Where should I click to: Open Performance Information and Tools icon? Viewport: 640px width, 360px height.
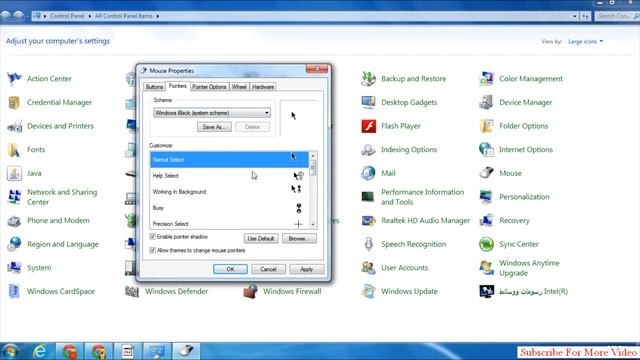click(368, 197)
